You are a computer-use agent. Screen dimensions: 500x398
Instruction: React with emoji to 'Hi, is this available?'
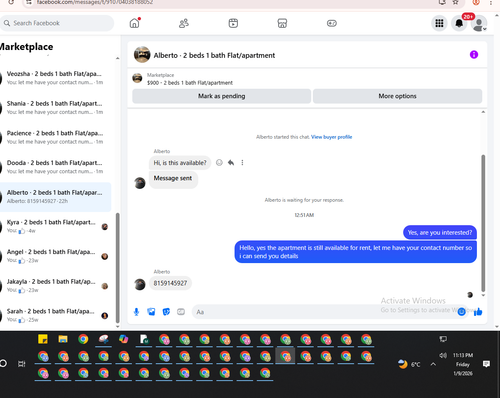(x=219, y=163)
